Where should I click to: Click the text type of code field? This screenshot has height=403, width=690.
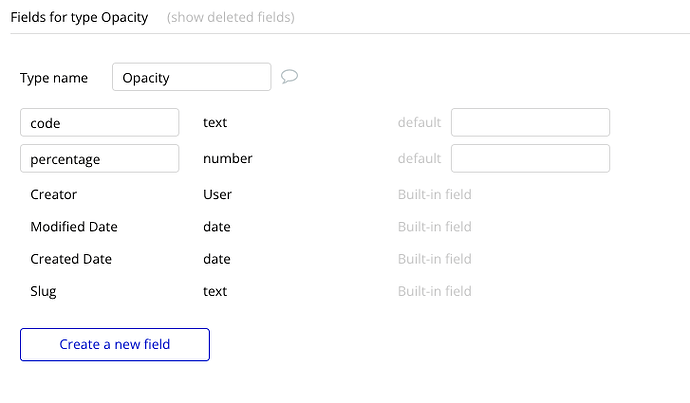point(215,122)
